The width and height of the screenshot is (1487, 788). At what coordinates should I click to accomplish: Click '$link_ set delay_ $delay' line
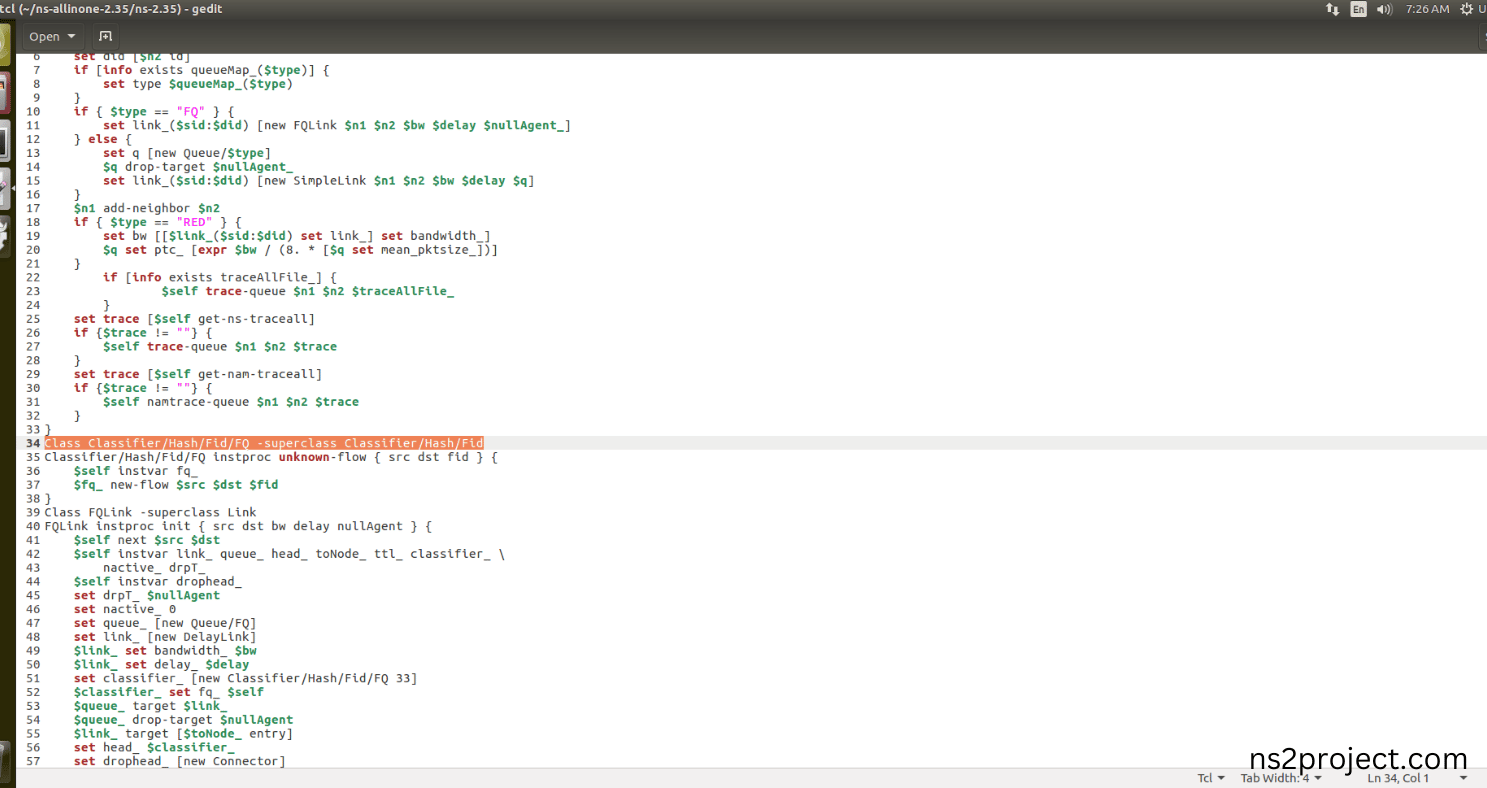tap(162, 665)
